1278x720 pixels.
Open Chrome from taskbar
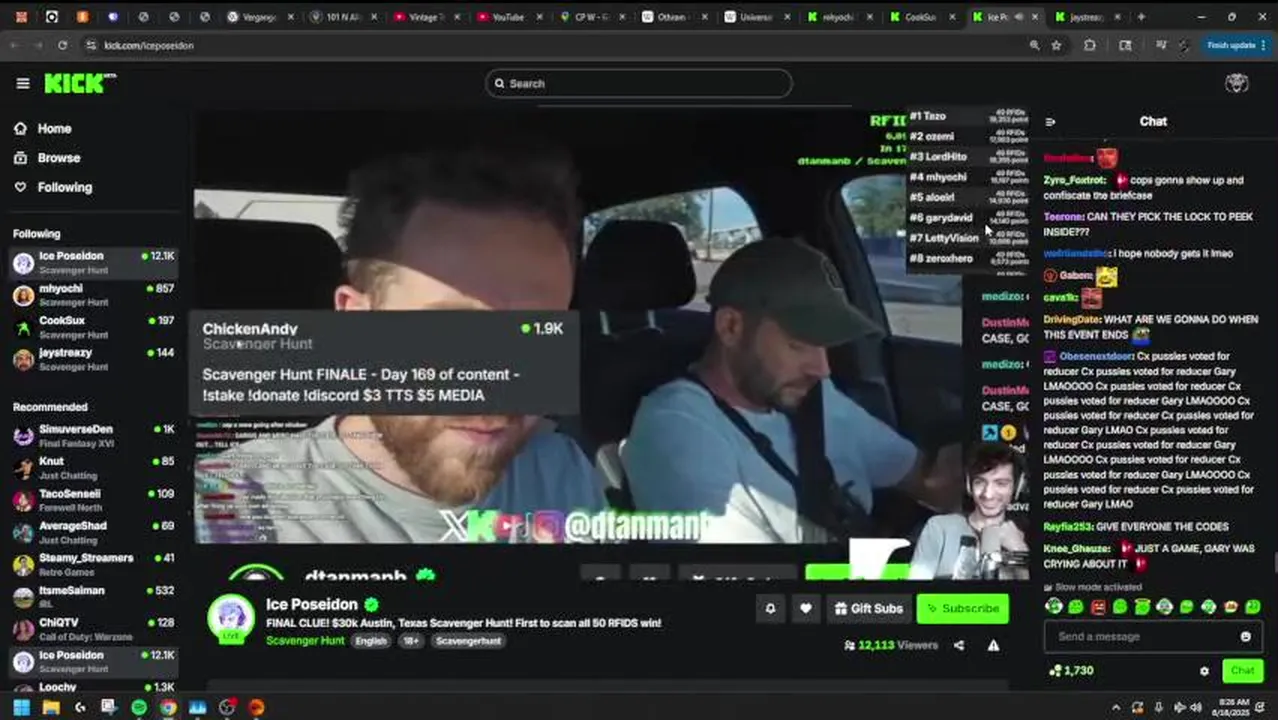tap(168, 708)
